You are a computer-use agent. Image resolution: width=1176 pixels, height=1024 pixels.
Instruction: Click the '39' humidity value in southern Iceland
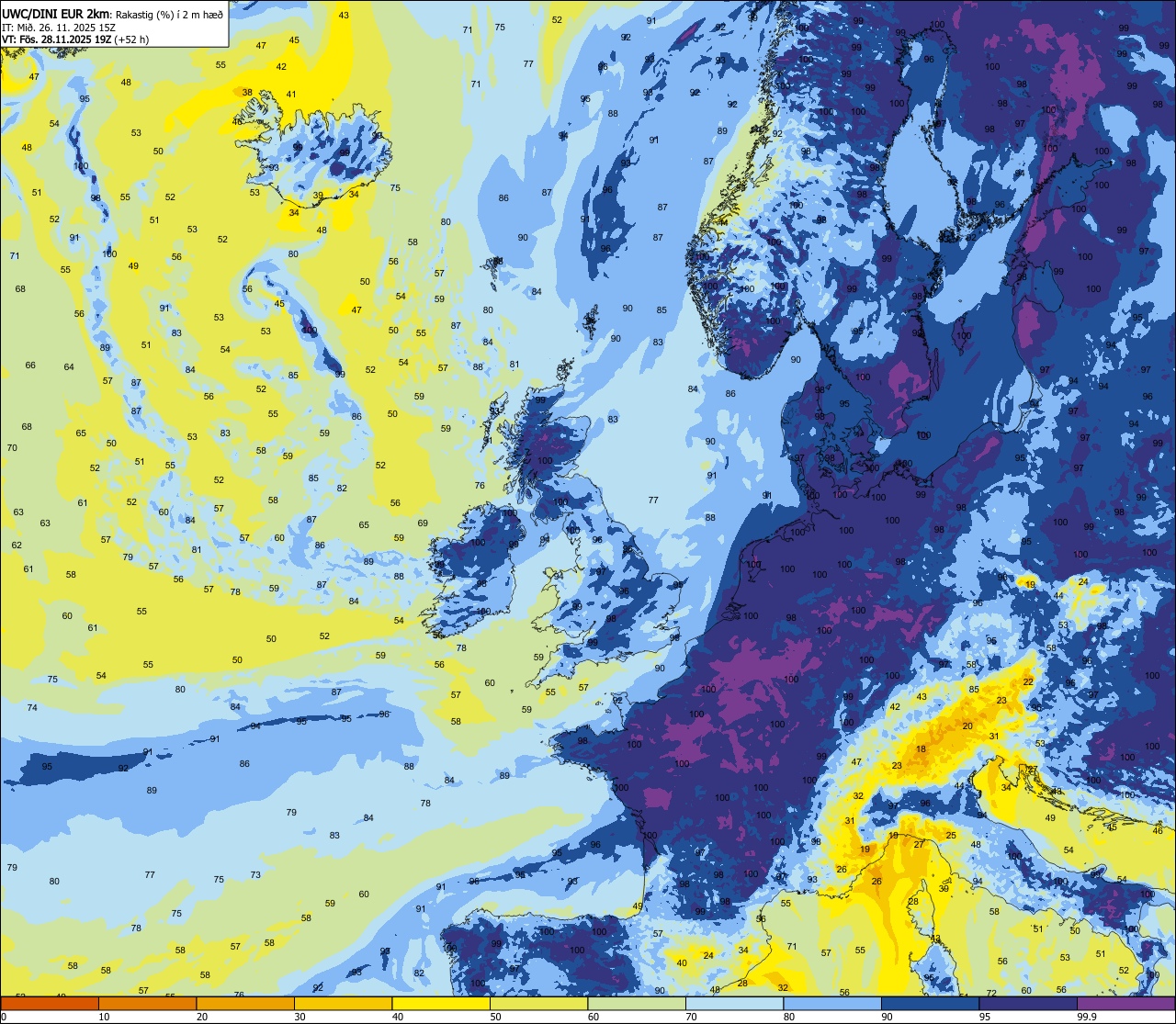coord(318,195)
